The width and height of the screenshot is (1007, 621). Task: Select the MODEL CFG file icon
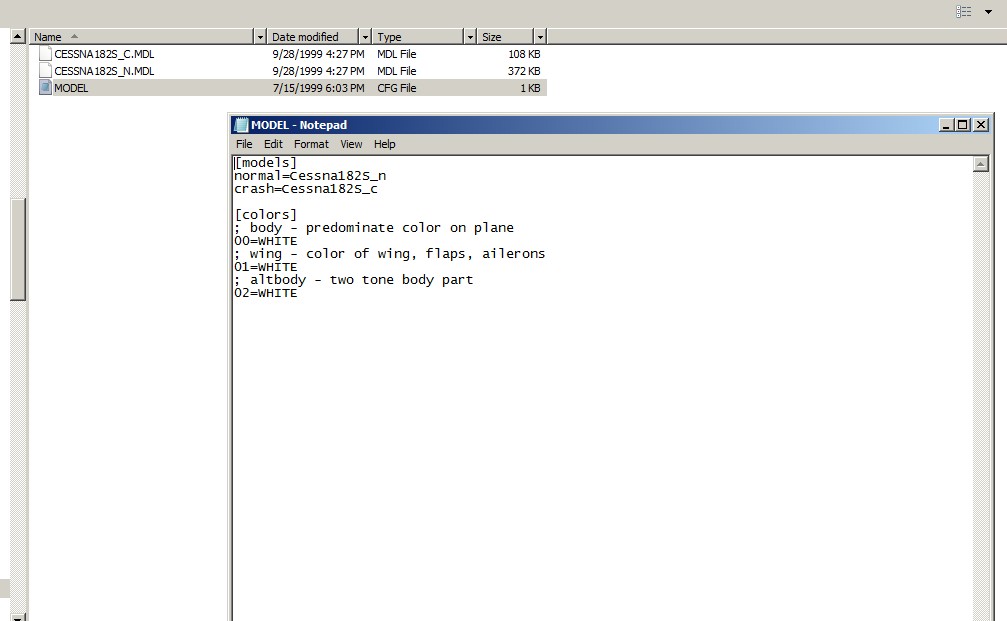(45, 88)
